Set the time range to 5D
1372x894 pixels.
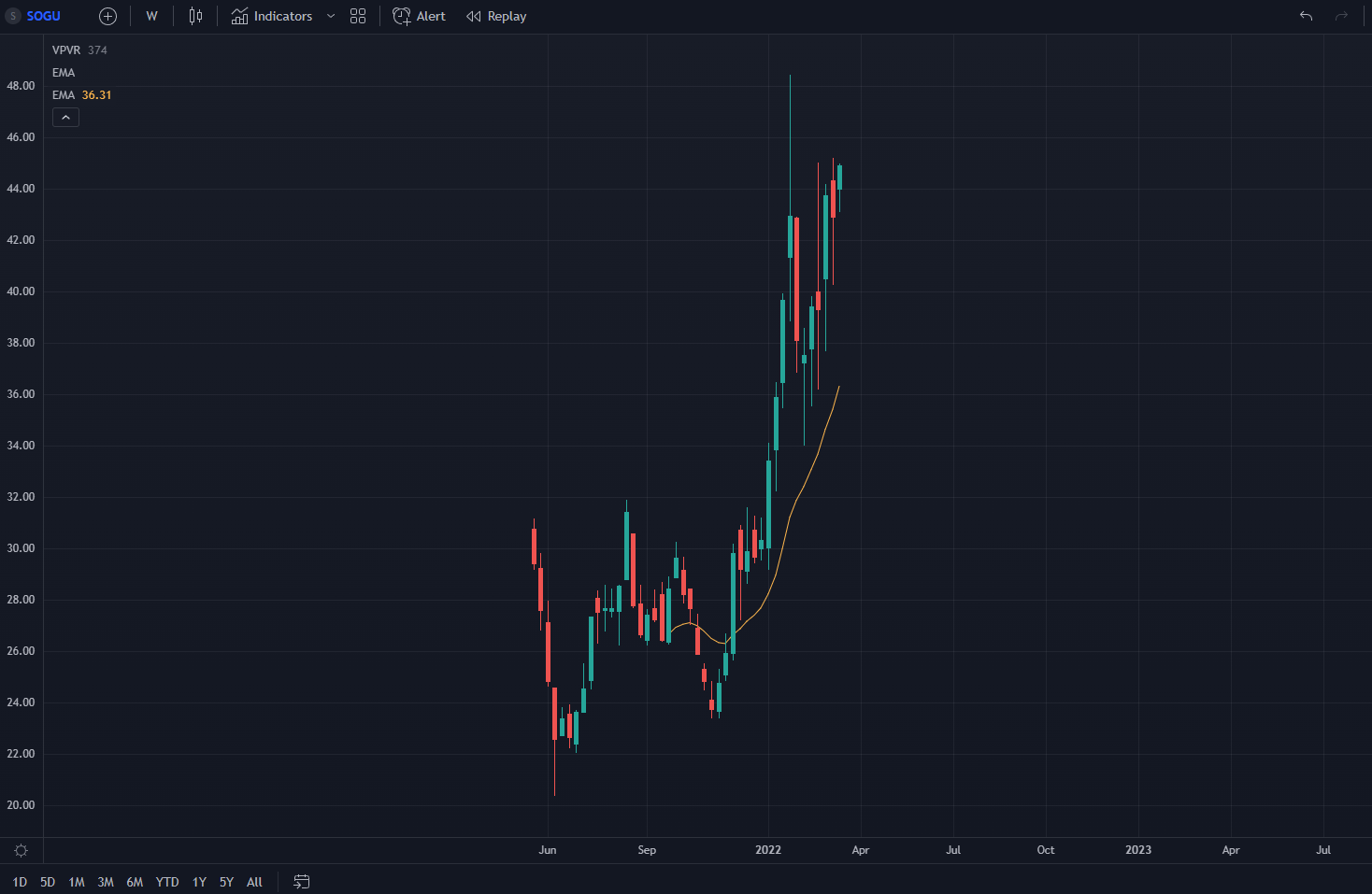tap(48, 882)
